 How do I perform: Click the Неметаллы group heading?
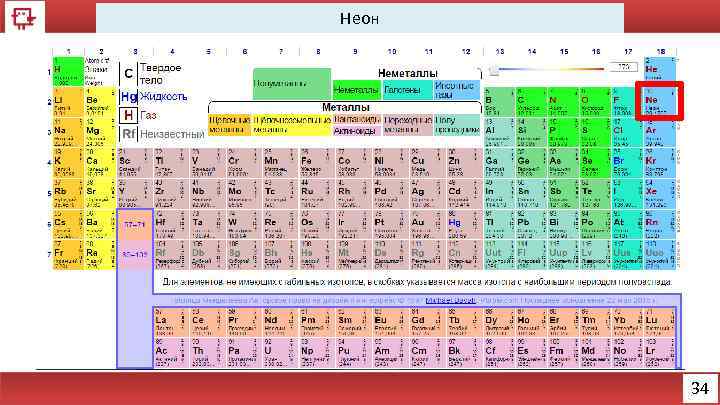408,73
